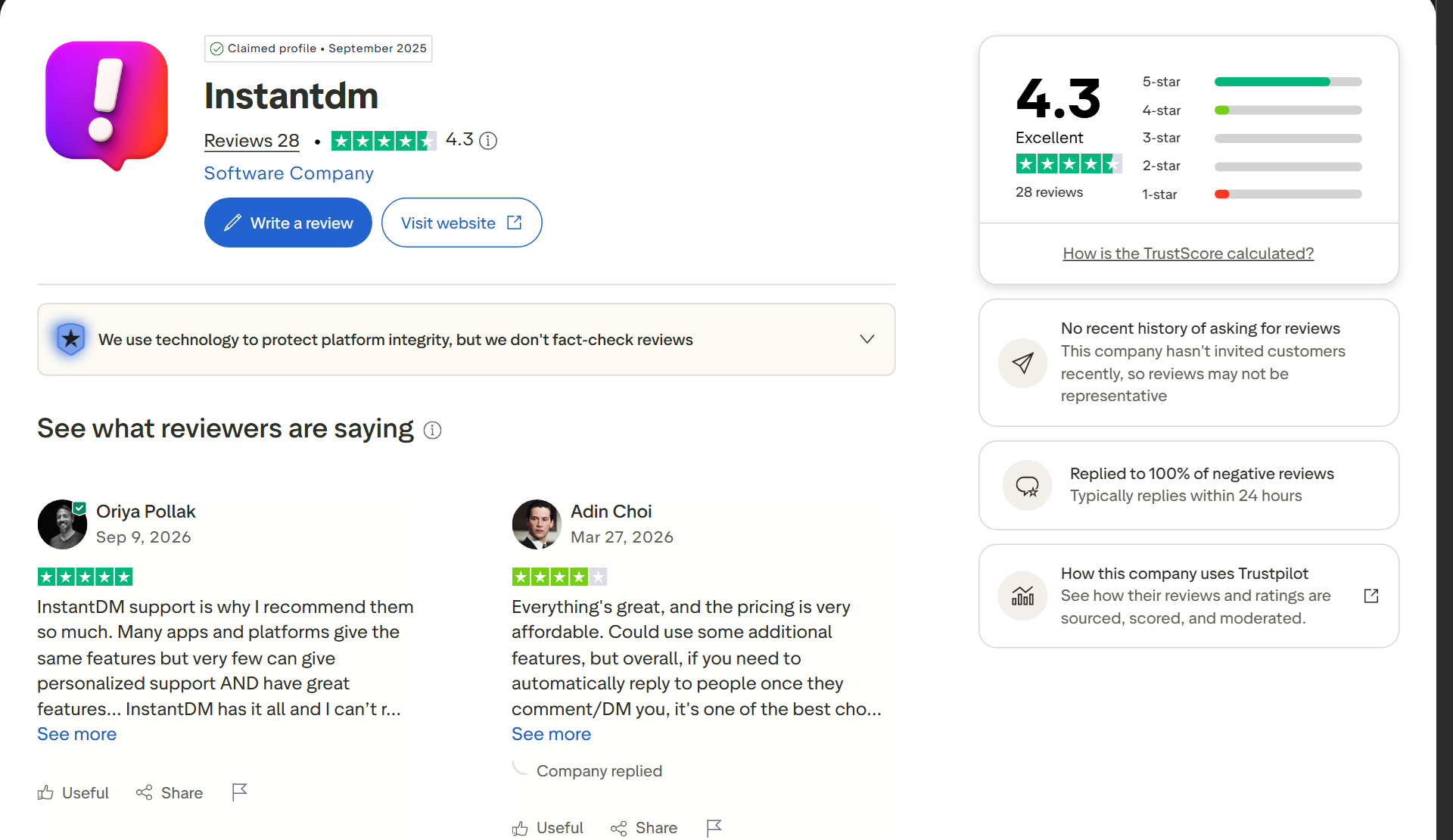Click Adin Choi's profile picture
Viewport: 1453px width, 840px height.
coord(537,524)
